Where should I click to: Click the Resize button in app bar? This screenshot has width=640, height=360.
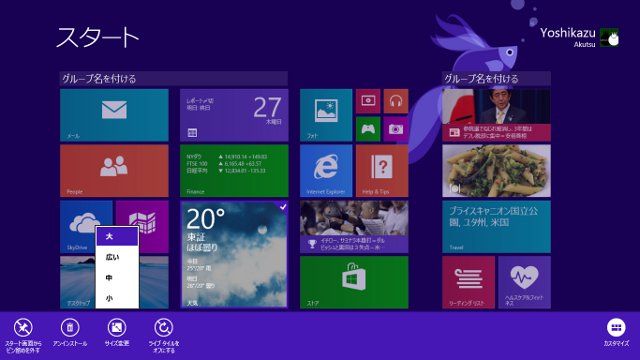[117, 333]
